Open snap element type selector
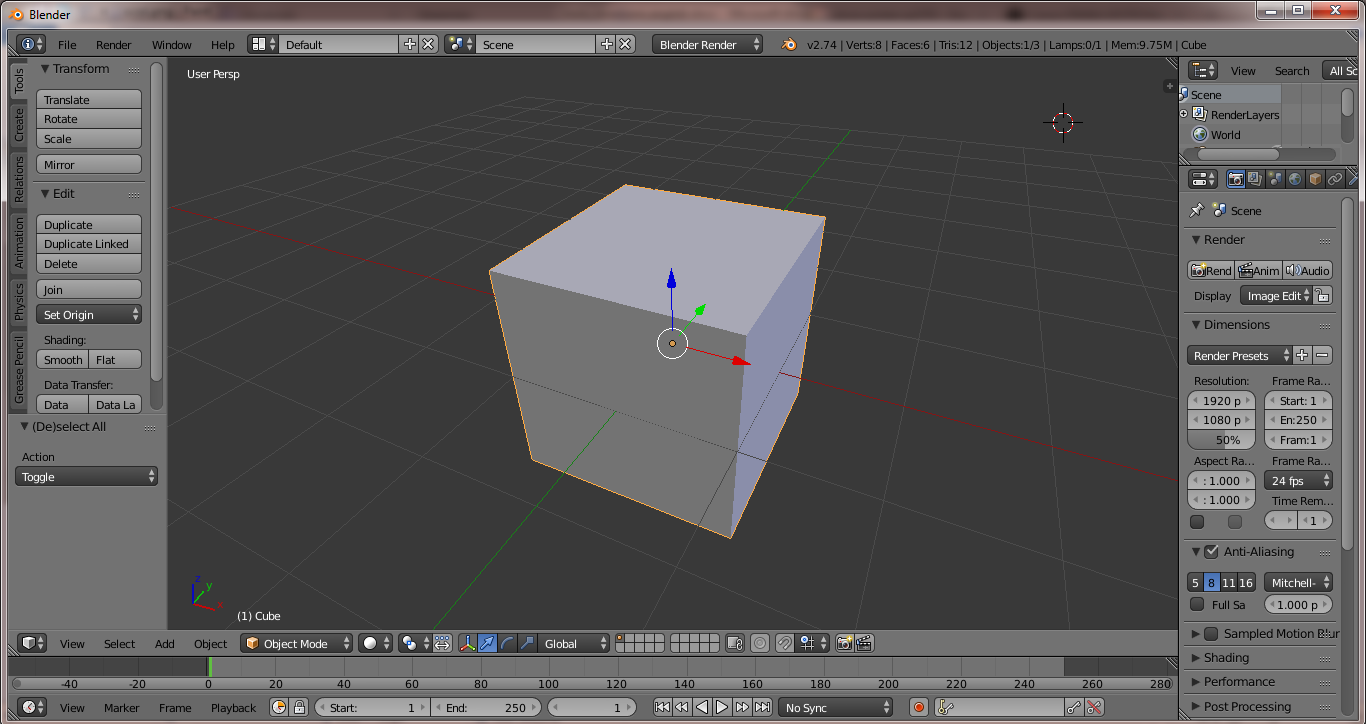 point(812,643)
